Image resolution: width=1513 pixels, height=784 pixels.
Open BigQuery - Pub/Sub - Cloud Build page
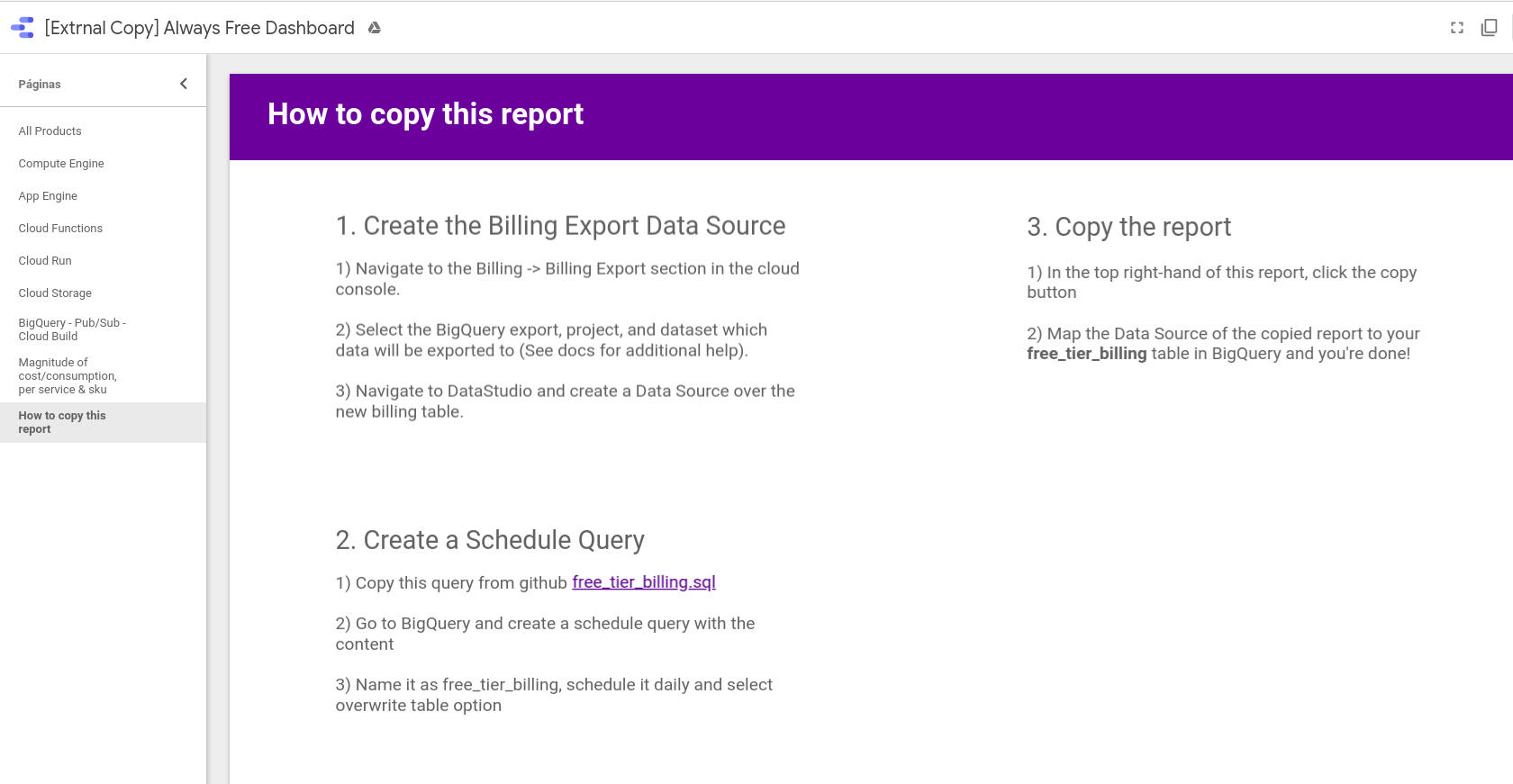(103, 329)
